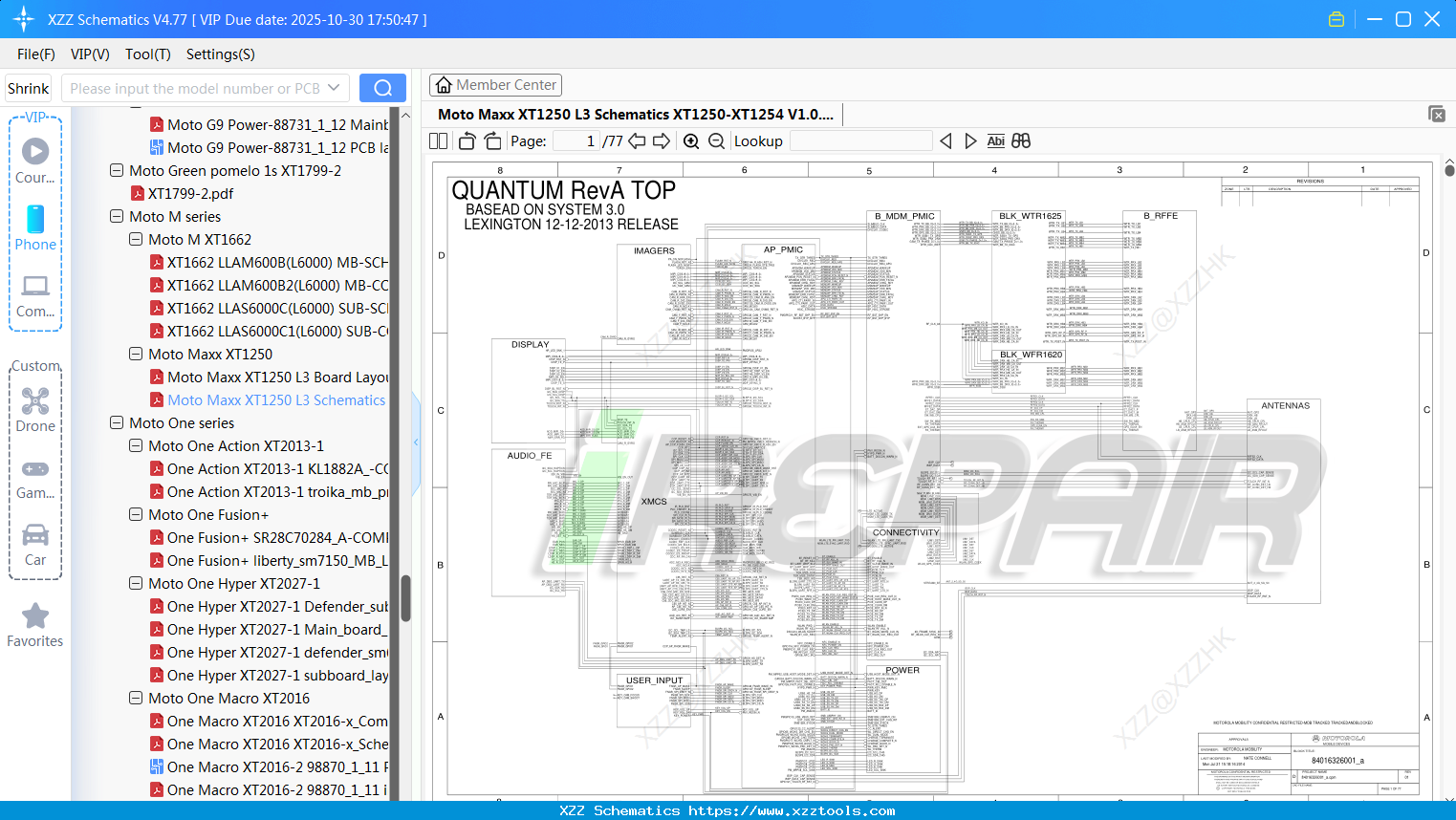Rotate the schematic counterclockwise
Screen dimensions: 1456x820
[x=466, y=140]
